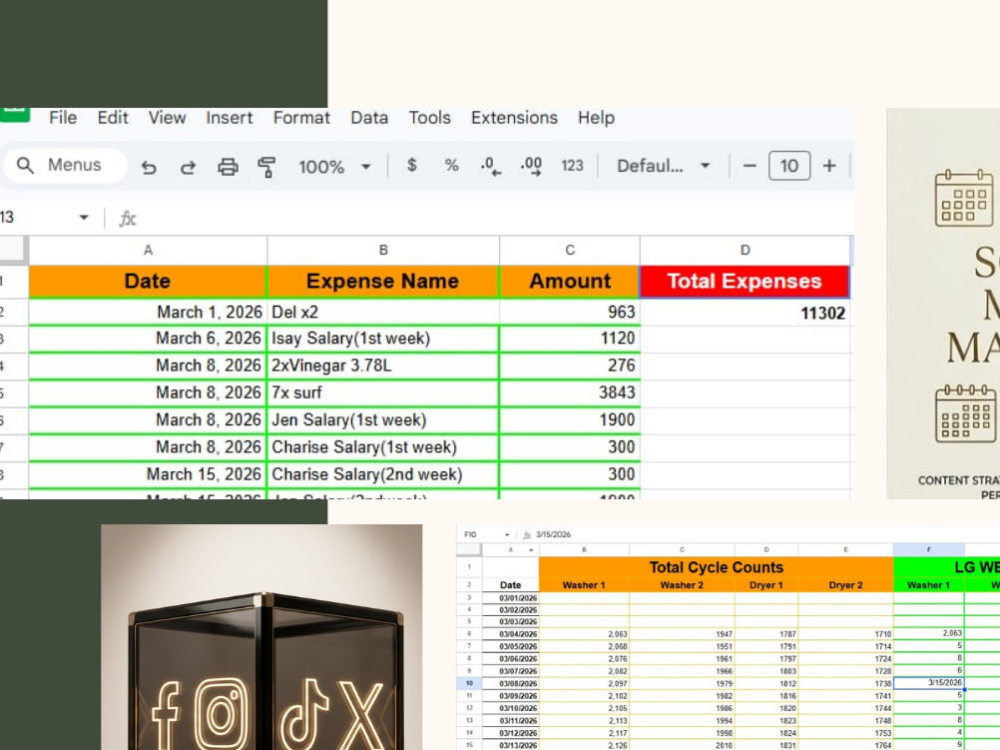Open the Help menu
Screen dimensions: 1000x750
pos(596,117)
